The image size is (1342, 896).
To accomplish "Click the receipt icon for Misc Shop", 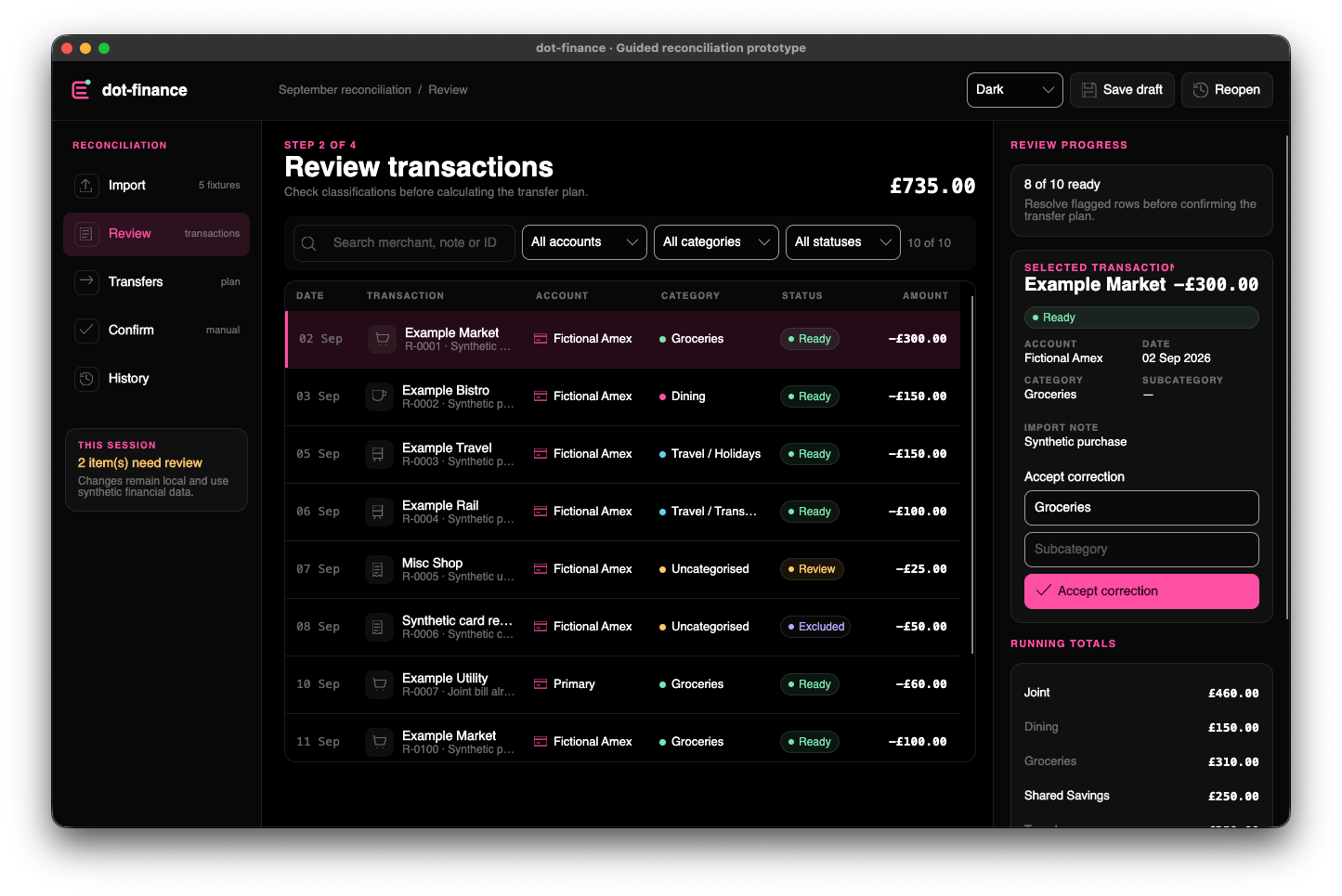I will click(379, 569).
